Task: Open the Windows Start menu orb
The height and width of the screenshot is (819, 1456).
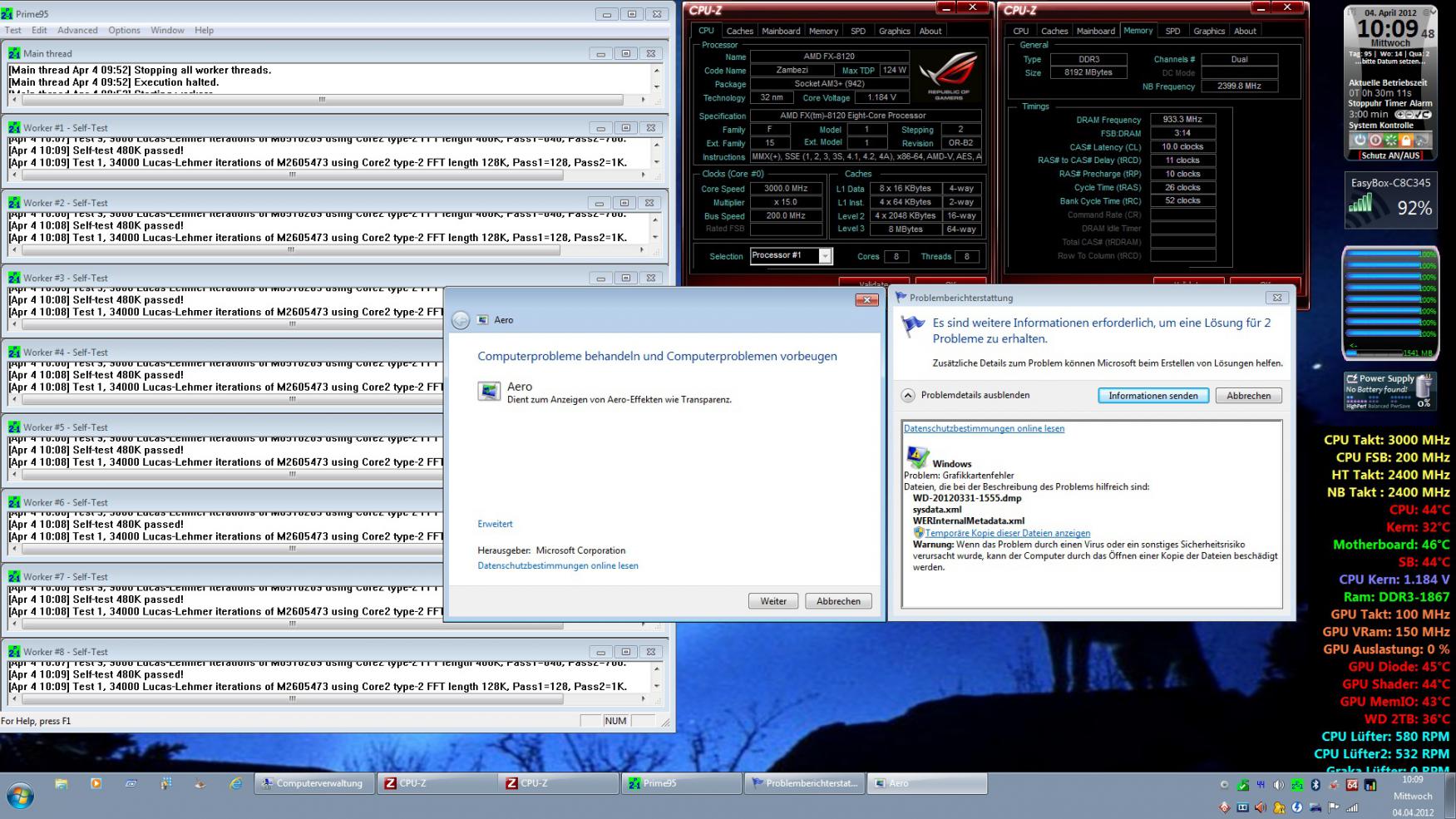Action: coord(20,797)
